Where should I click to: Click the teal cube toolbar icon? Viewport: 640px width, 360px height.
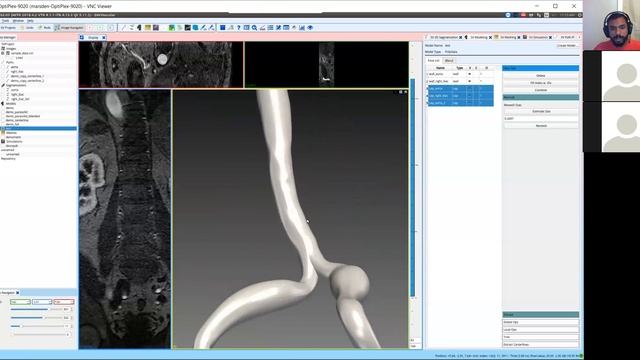pyautogui.click(x=196, y=28)
